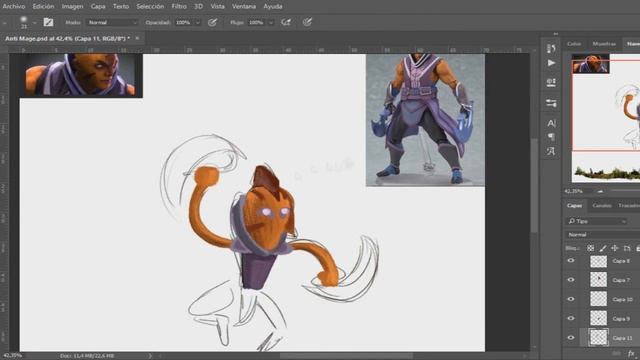Select the Capa 11 layer name
This screenshot has height=360, width=640.
[x=622, y=338]
